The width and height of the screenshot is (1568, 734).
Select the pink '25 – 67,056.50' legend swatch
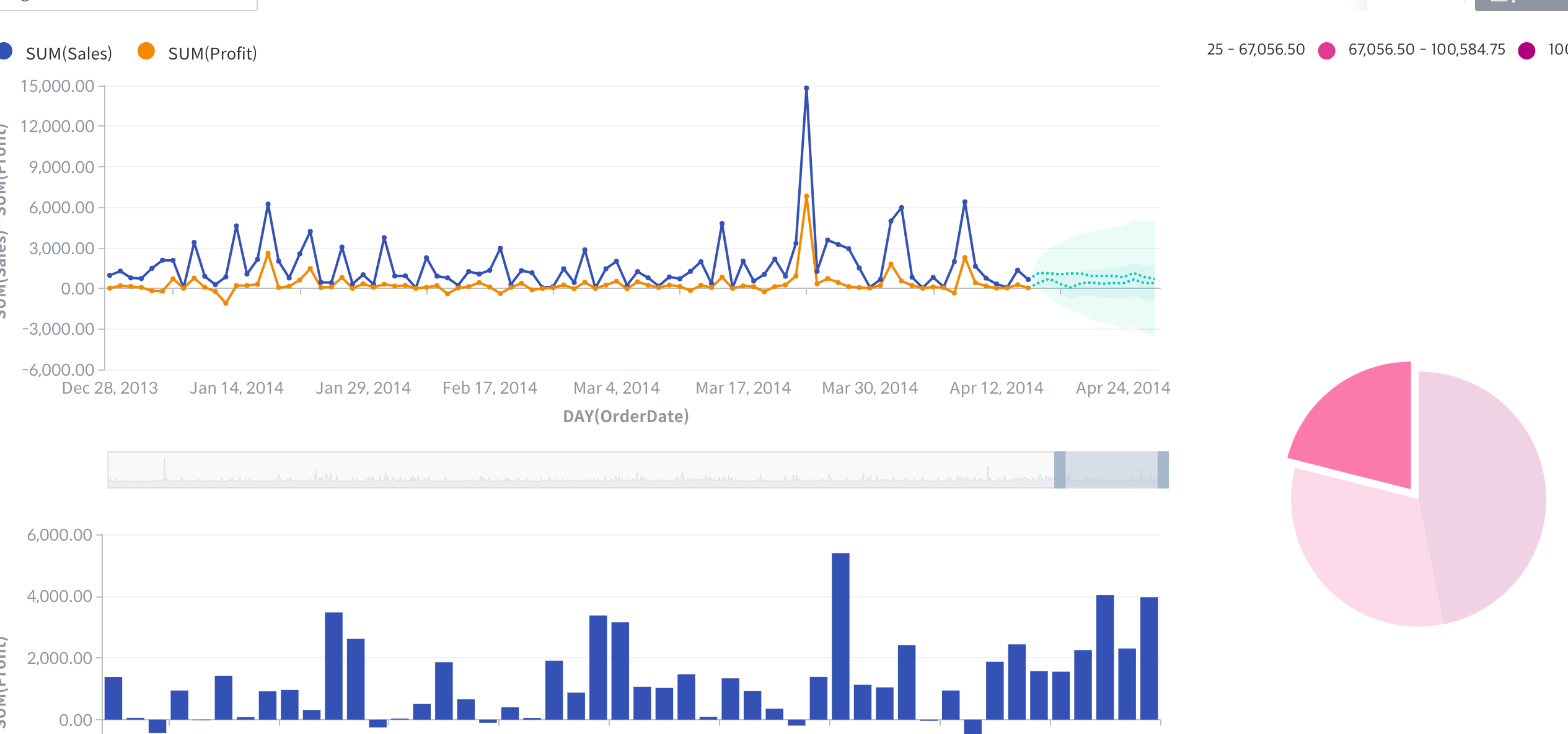[1326, 50]
